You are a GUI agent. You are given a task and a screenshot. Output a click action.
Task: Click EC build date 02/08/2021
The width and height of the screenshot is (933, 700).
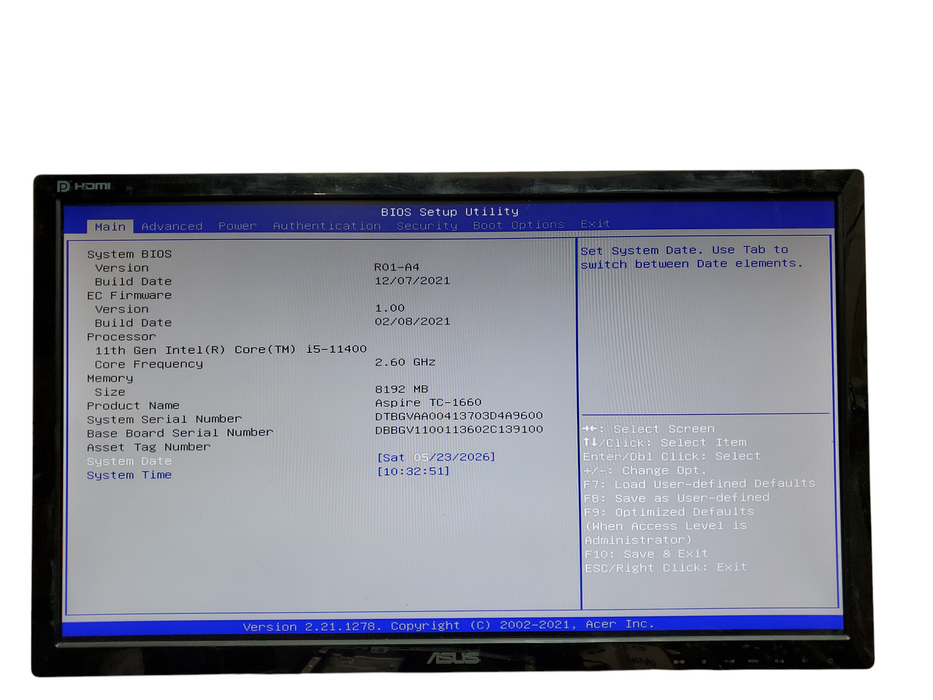click(412, 321)
